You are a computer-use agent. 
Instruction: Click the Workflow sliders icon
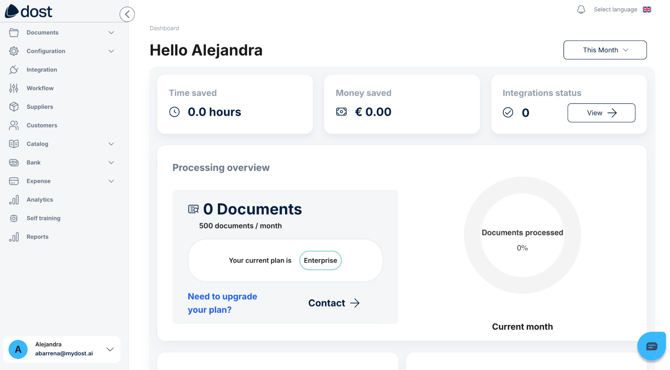(14, 88)
